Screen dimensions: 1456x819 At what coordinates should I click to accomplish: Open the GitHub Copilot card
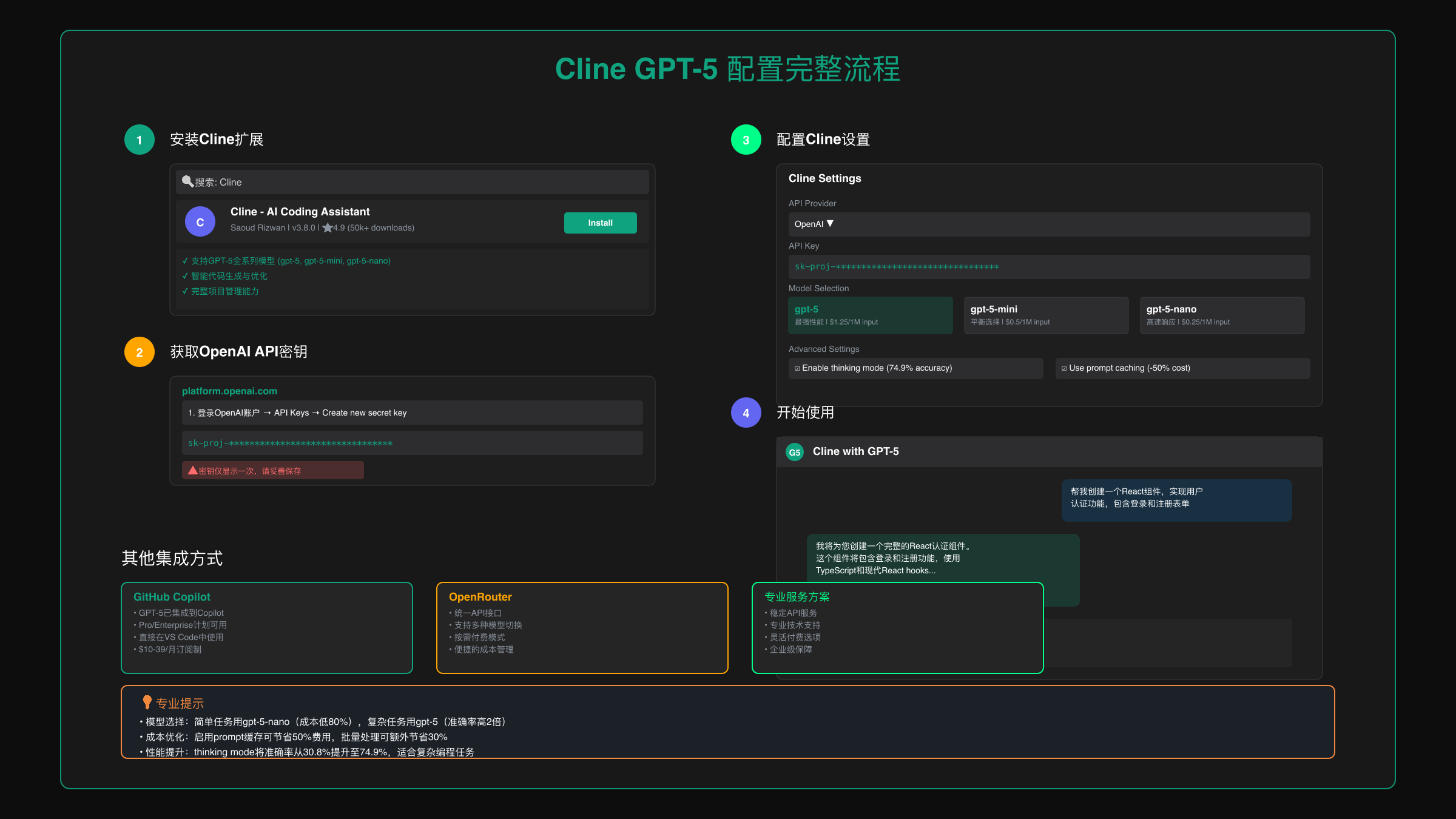(267, 628)
